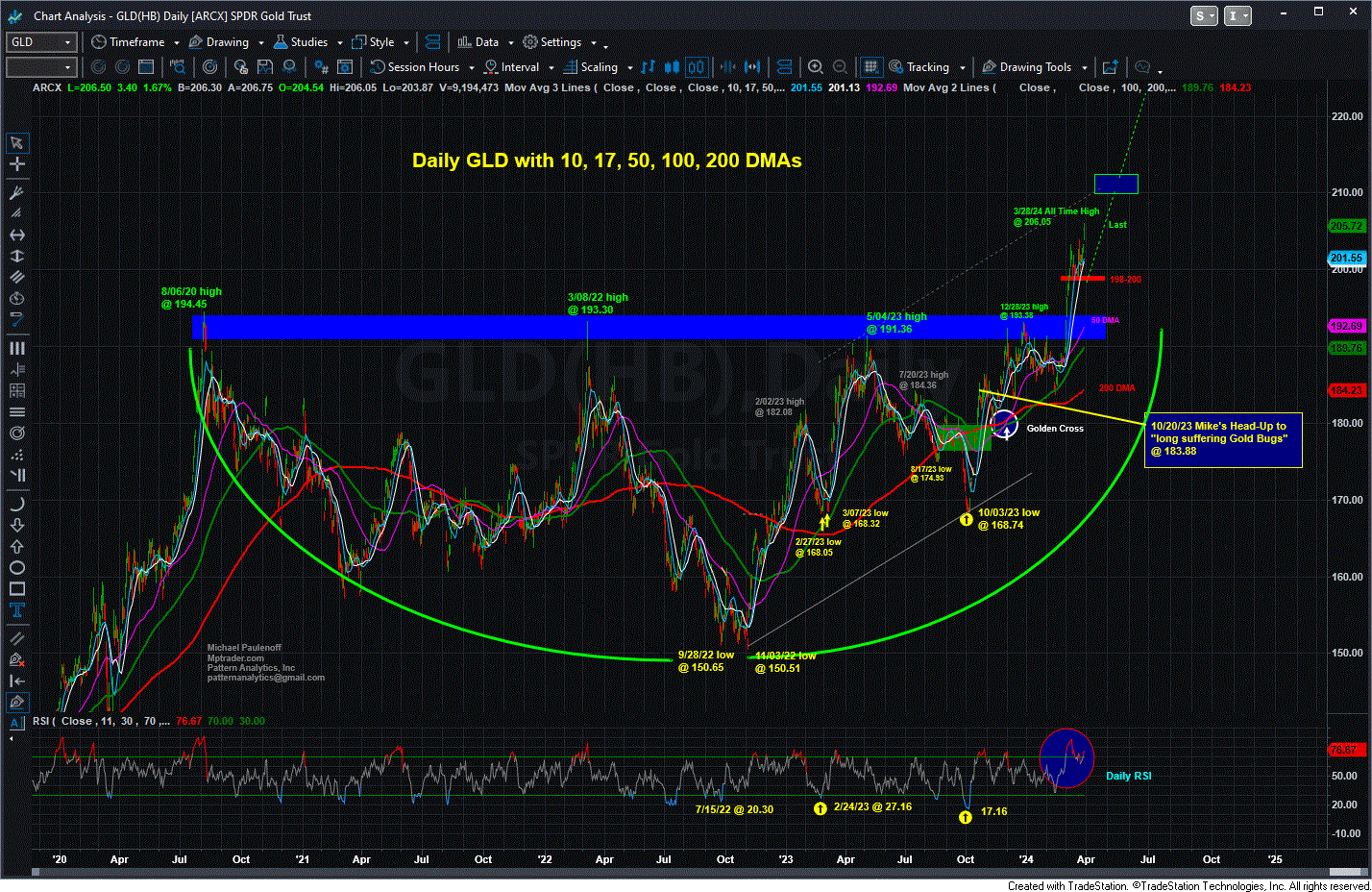Choose the time cycle clock drawing tool
The height and width of the screenshot is (892, 1372).
coord(16,299)
